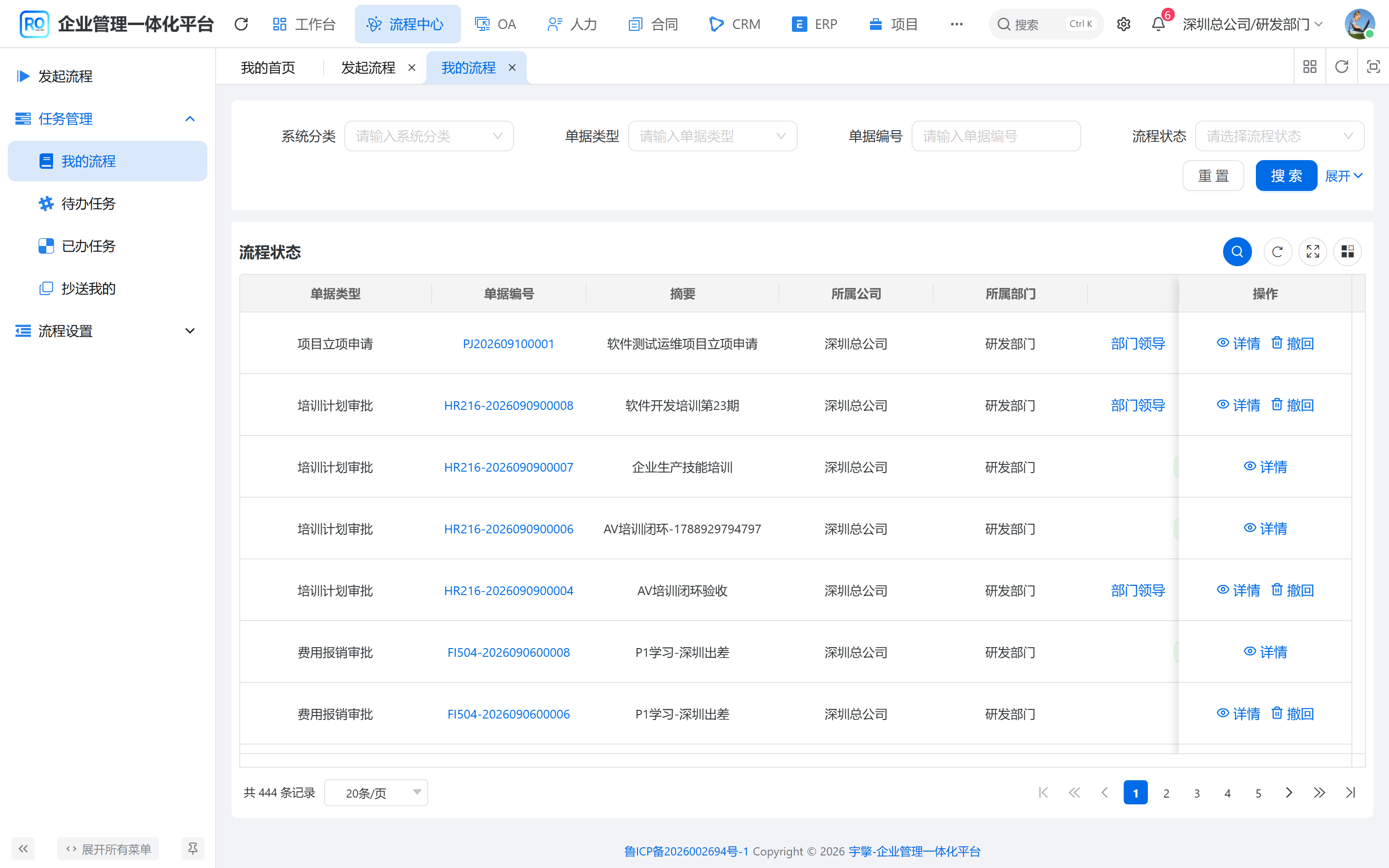
Task: Open the 系统分类 dropdown
Action: point(429,136)
